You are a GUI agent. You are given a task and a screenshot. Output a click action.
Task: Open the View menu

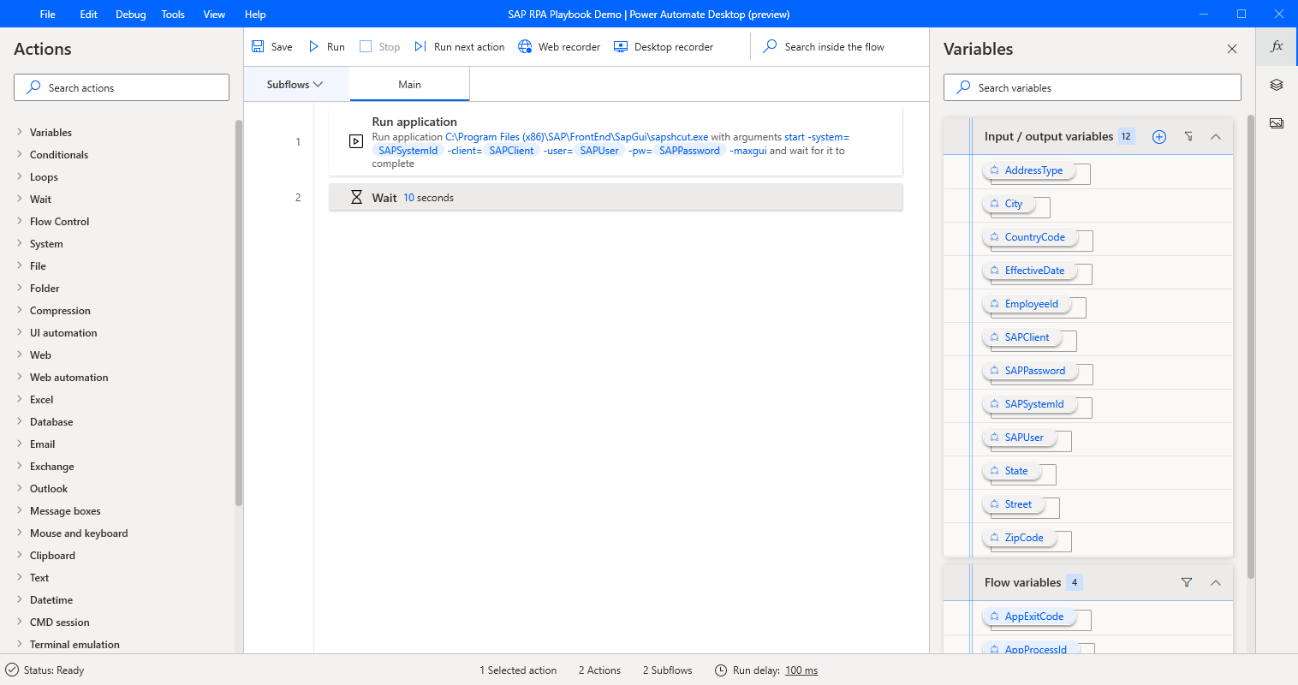click(214, 14)
